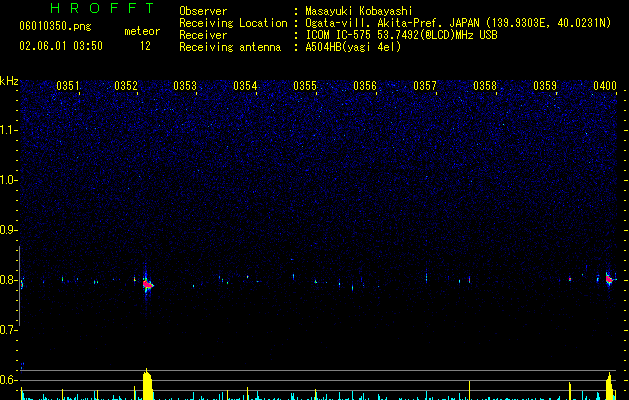
Task: Click the 0.7 kHz axis label
Action: [8, 330]
